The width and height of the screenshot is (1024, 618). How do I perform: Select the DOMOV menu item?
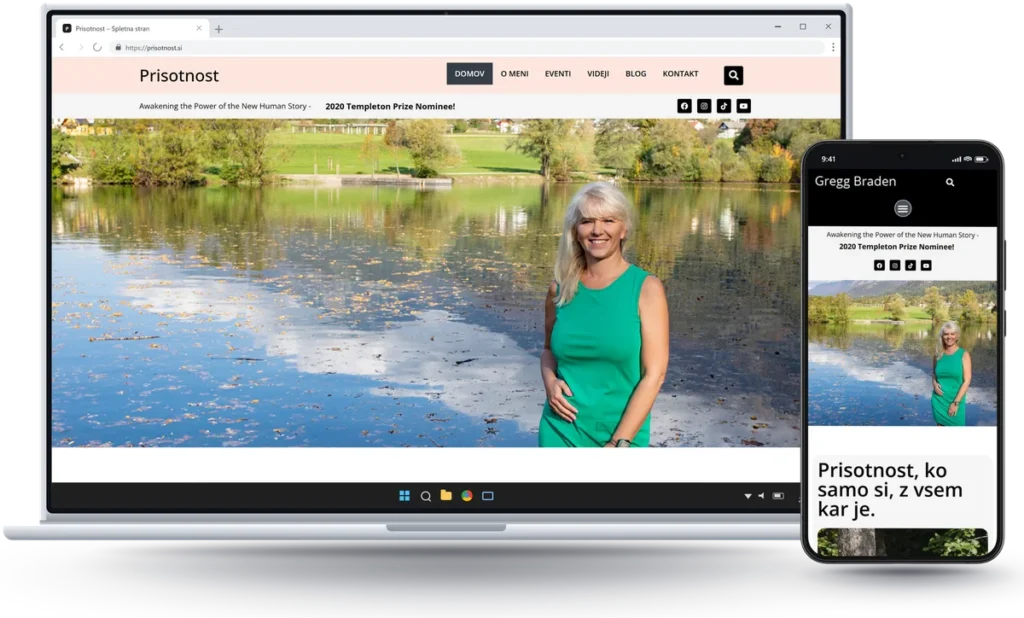[x=470, y=74]
